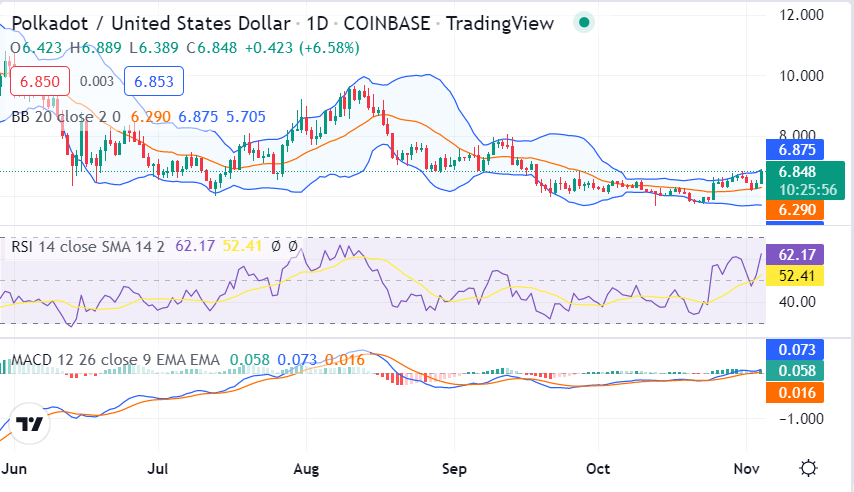Click the red 6.850 sell price box
Image resolution: width=854 pixels, height=492 pixels.
coord(40,81)
